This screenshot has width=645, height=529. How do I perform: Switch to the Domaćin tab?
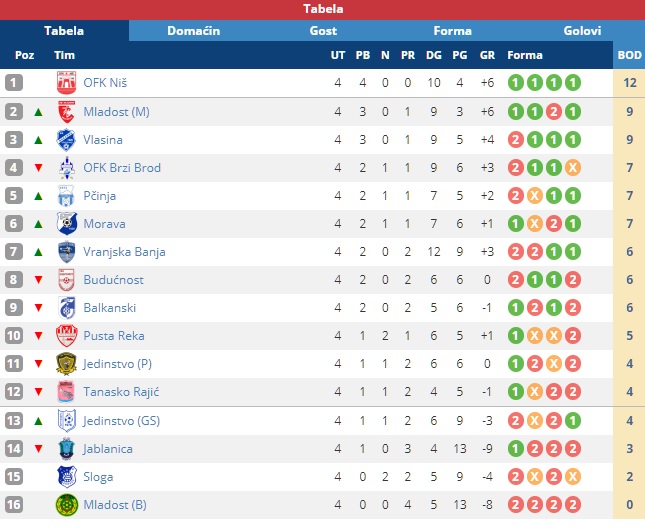pos(194,31)
